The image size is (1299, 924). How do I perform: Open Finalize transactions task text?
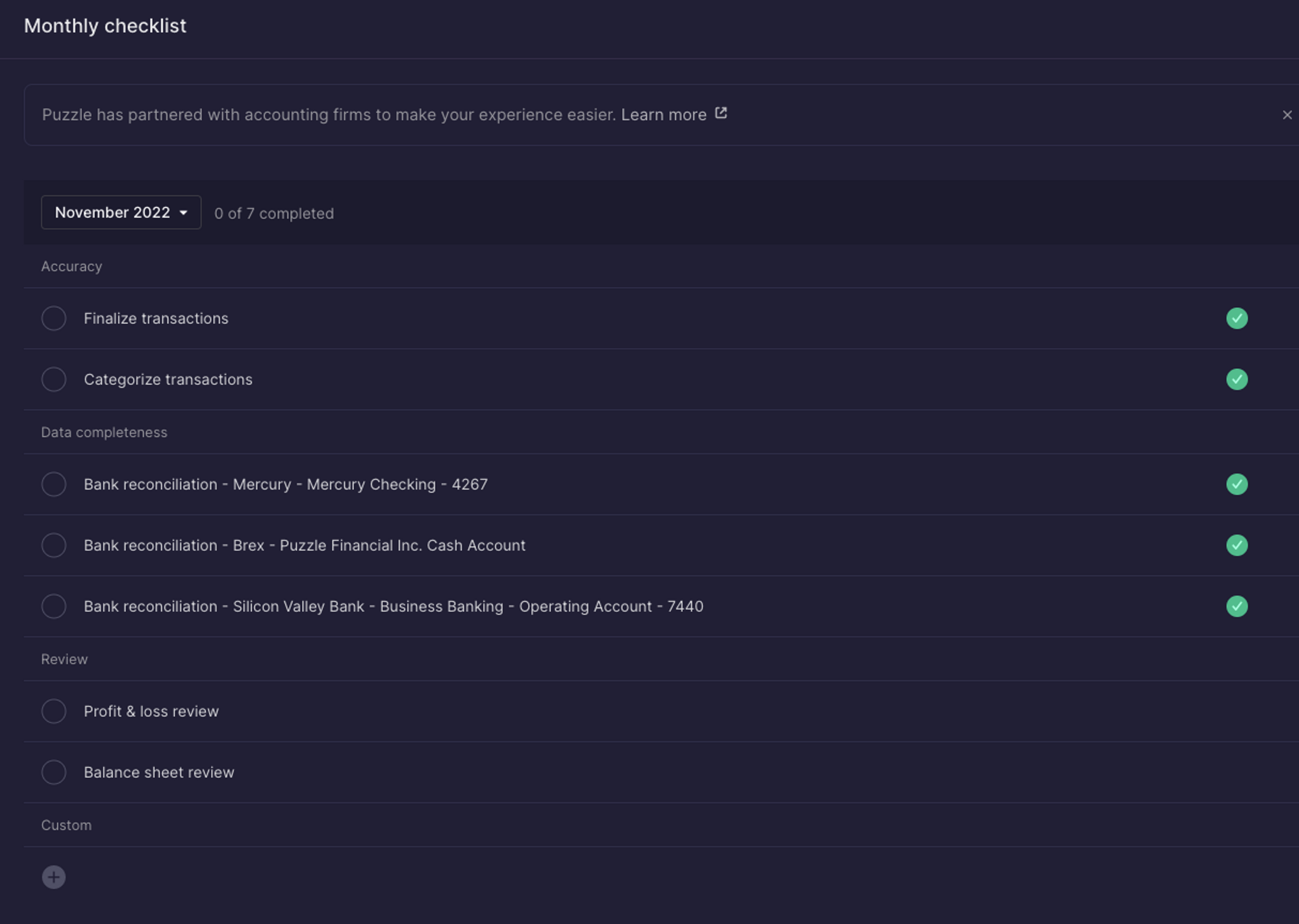[156, 318]
